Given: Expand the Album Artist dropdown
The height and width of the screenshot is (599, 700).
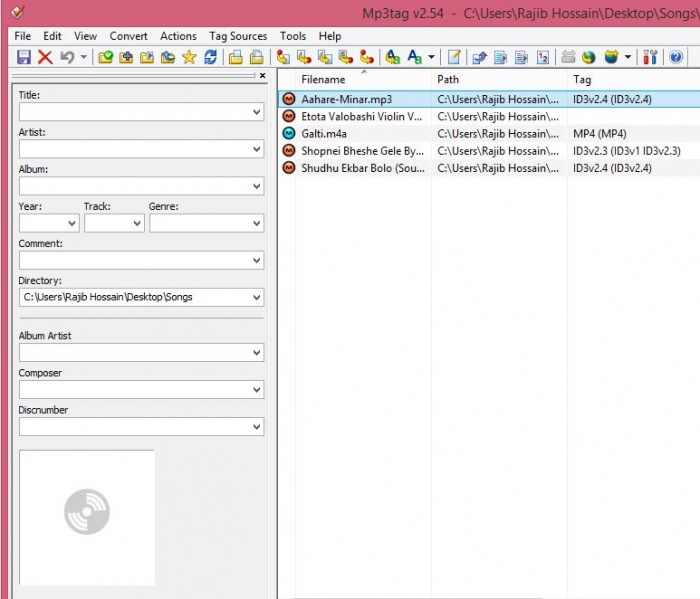Looking at the screenshot, I should coord(257,353).
